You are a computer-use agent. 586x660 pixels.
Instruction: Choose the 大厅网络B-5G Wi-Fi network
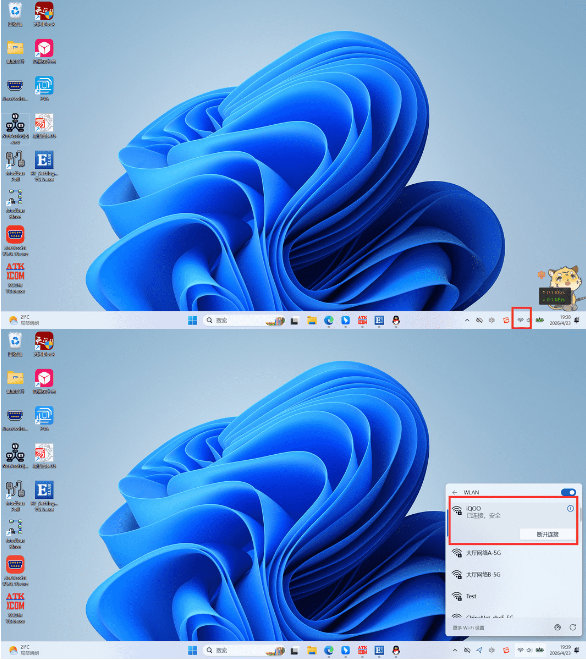[x=513, y=574]
